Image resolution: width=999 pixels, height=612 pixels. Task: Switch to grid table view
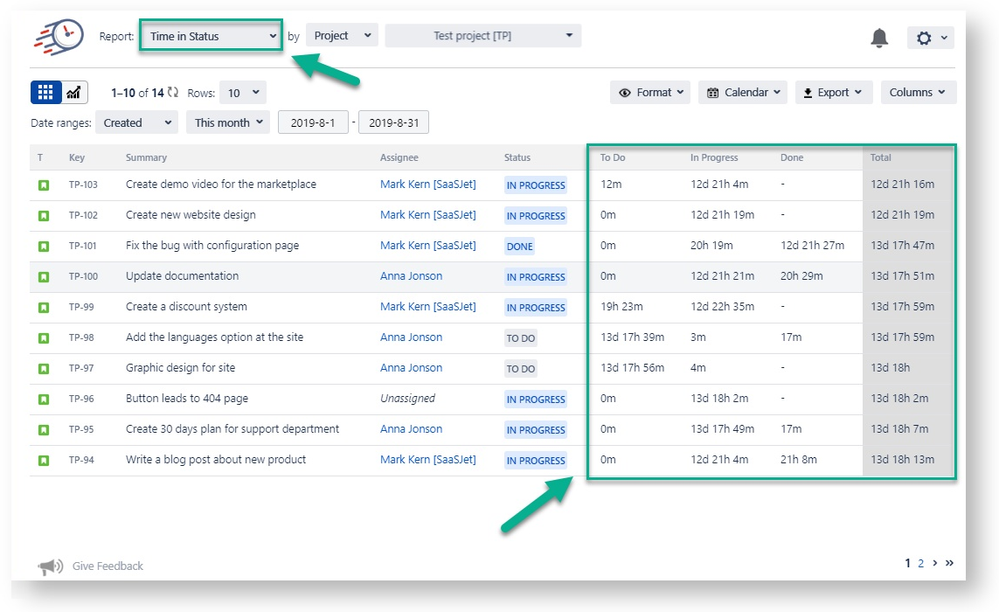(46, 92)
